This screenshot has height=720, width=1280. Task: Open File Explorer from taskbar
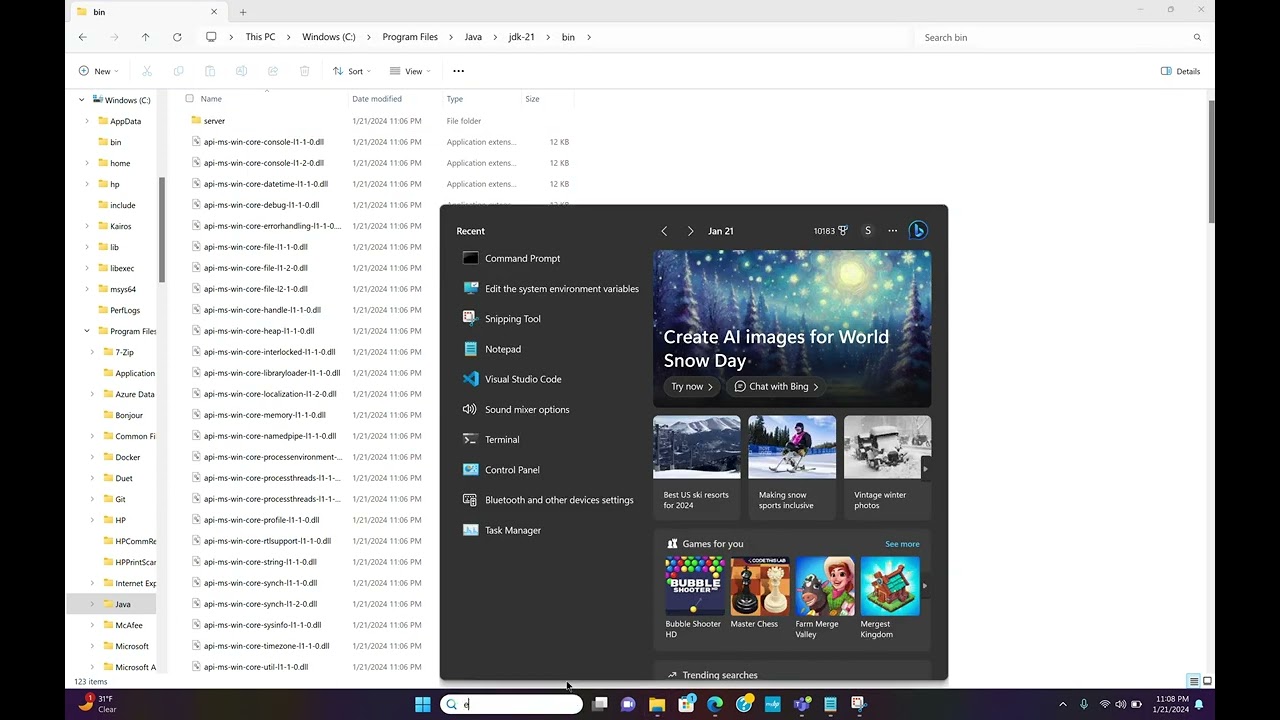pos(657,704)
